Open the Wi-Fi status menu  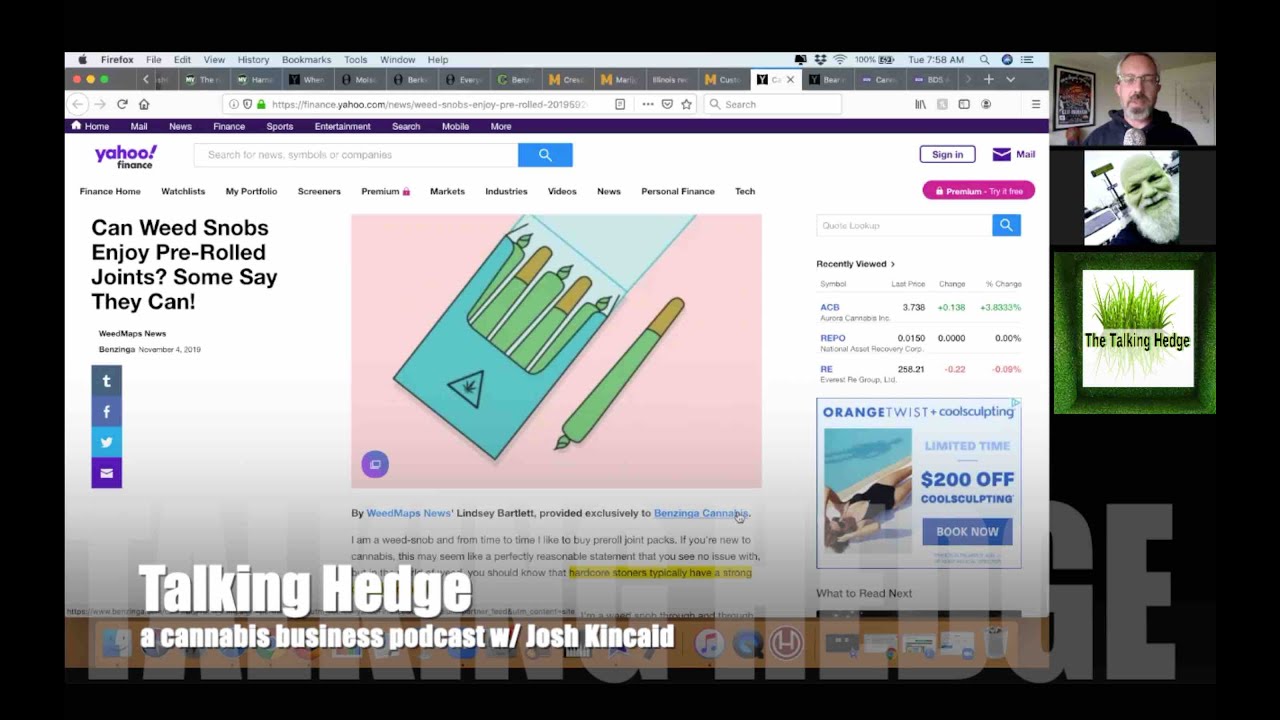[x=840, y=60]
